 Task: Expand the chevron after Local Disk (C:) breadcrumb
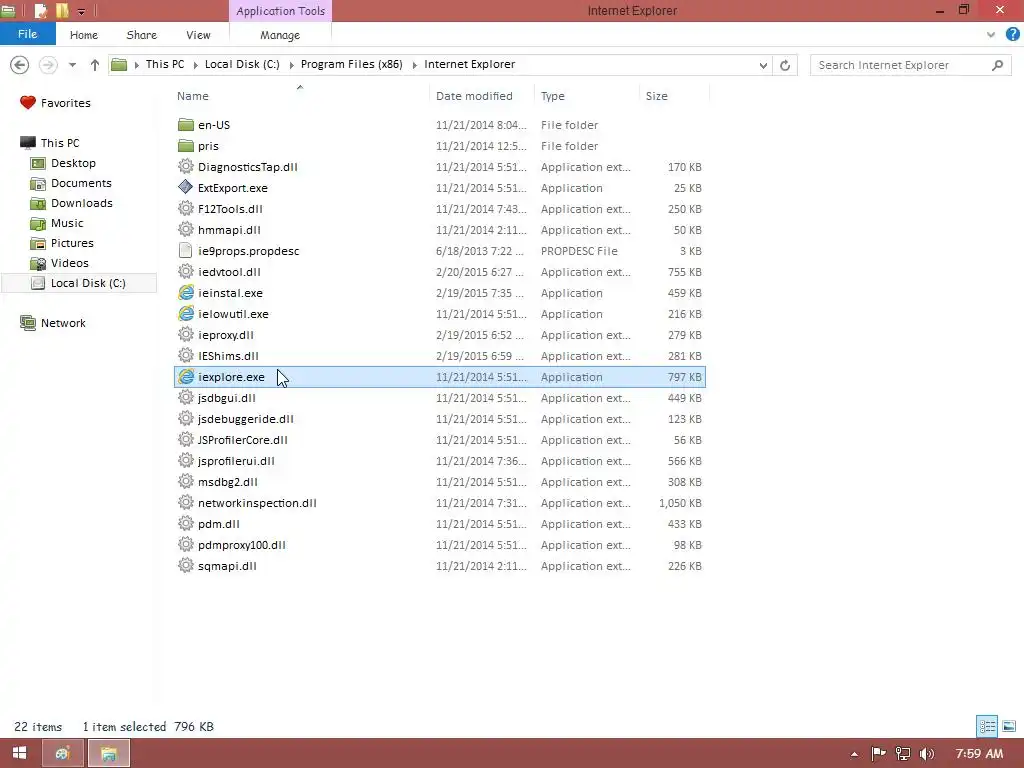click(x=291, y=65)
